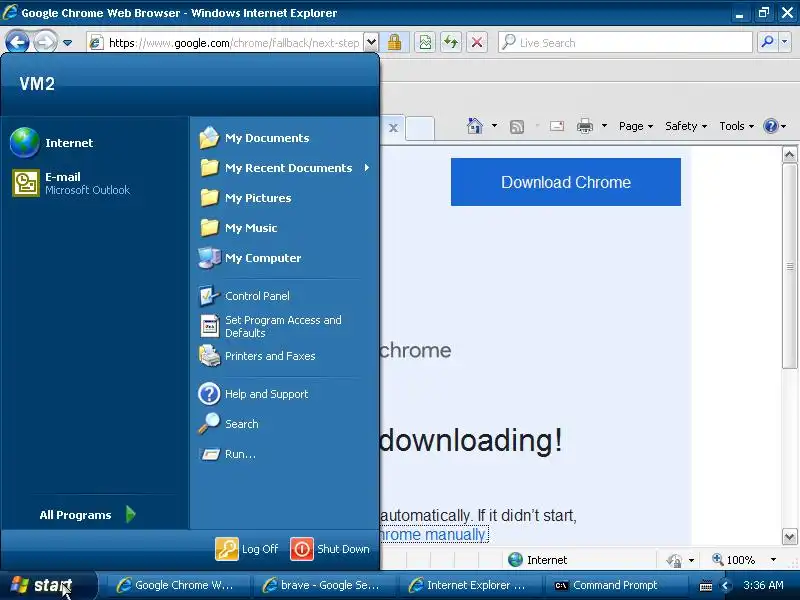The width and height of the screenshot is (800, 600).
Task: Open the Tools menu
Action: [x=736, y=126]
